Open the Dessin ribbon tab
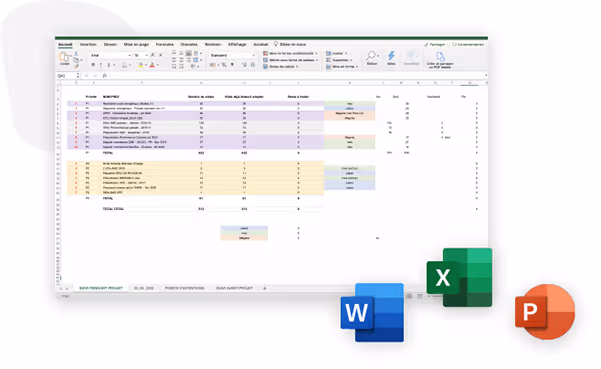The image size is (601, 369). tap(110, 44)
